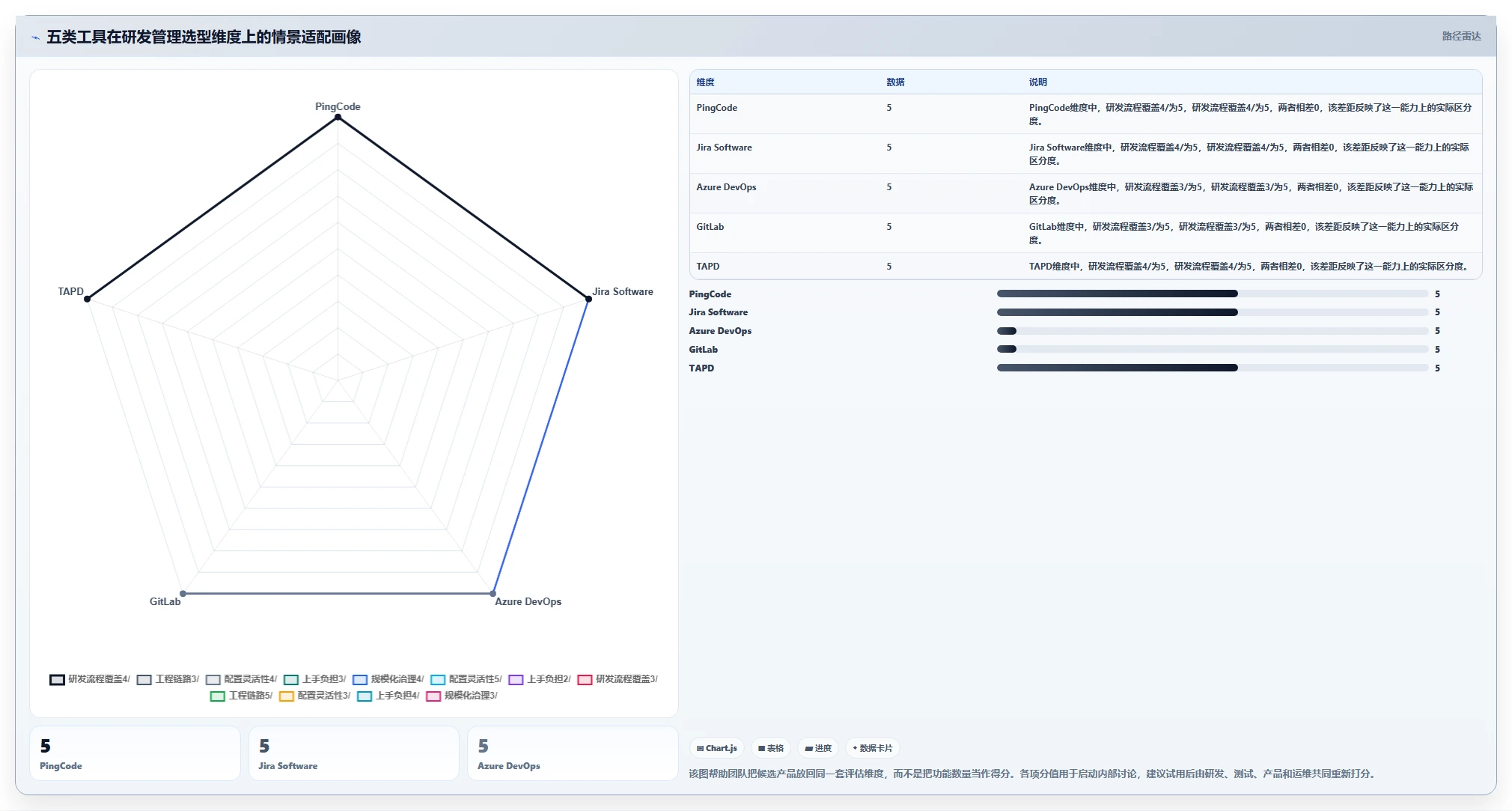Click the GitLab vertex point on the radar
This screenshot has width=1512, height=811.
(183, 593)
